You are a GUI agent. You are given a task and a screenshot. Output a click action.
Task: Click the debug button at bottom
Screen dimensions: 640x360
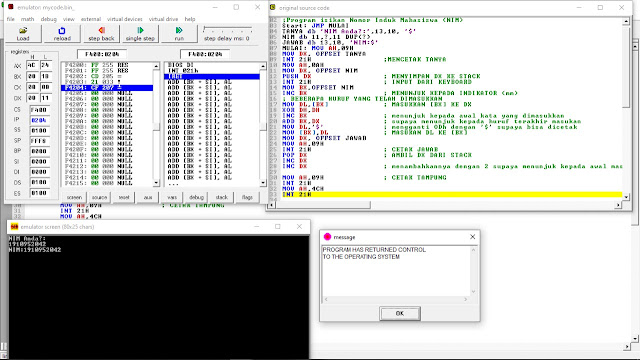pos(196,197)
